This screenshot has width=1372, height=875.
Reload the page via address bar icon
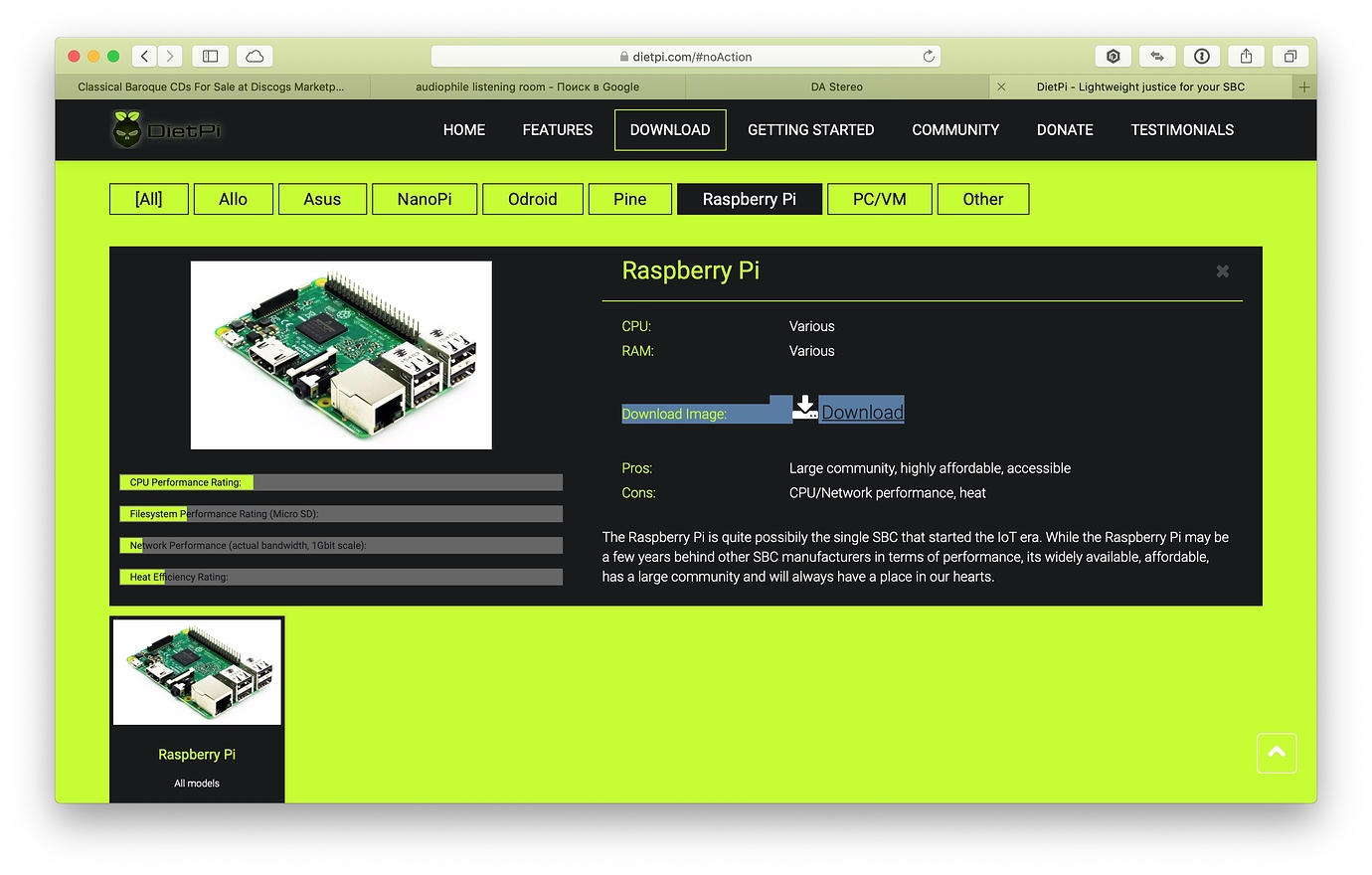[x=929, y=57]
